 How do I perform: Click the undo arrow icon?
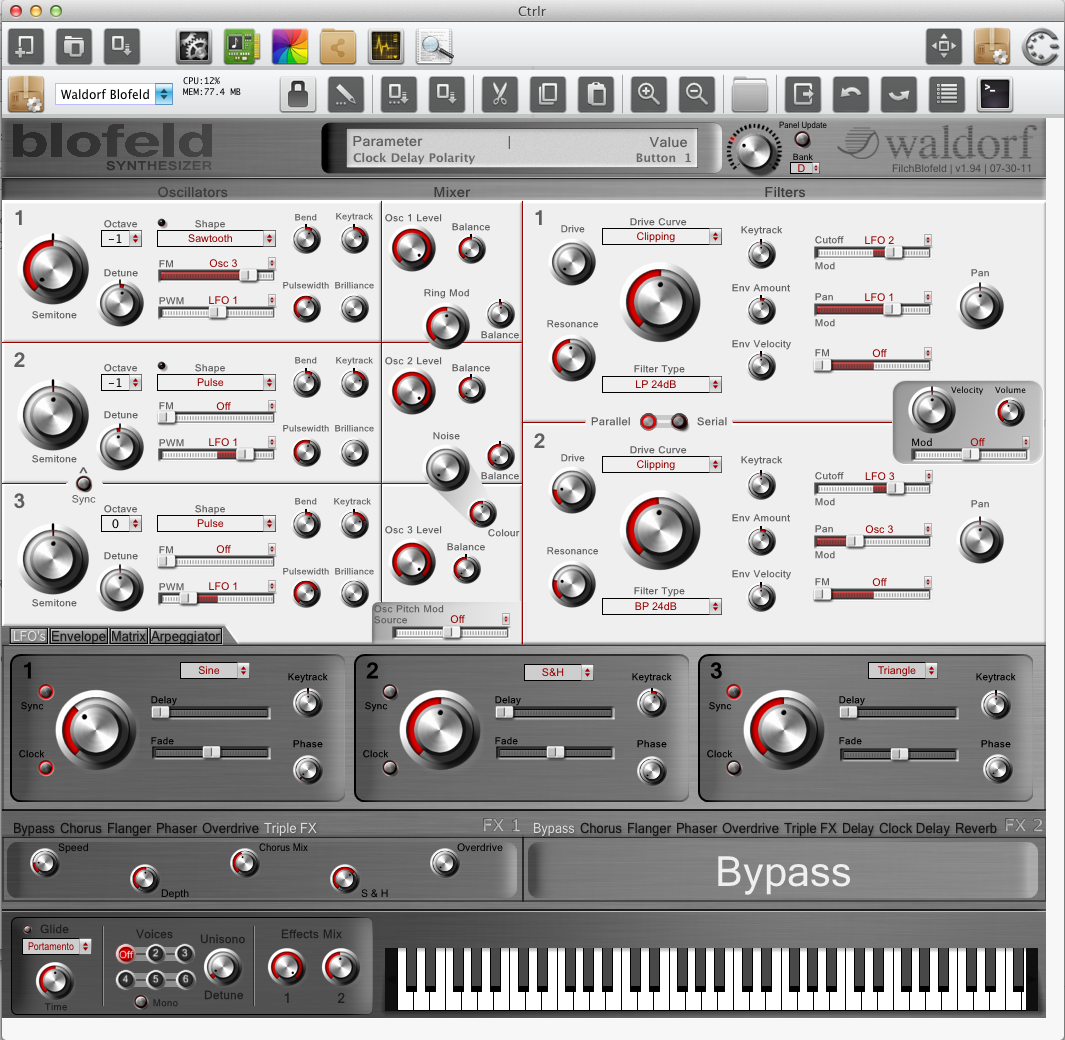pos(851,95)
